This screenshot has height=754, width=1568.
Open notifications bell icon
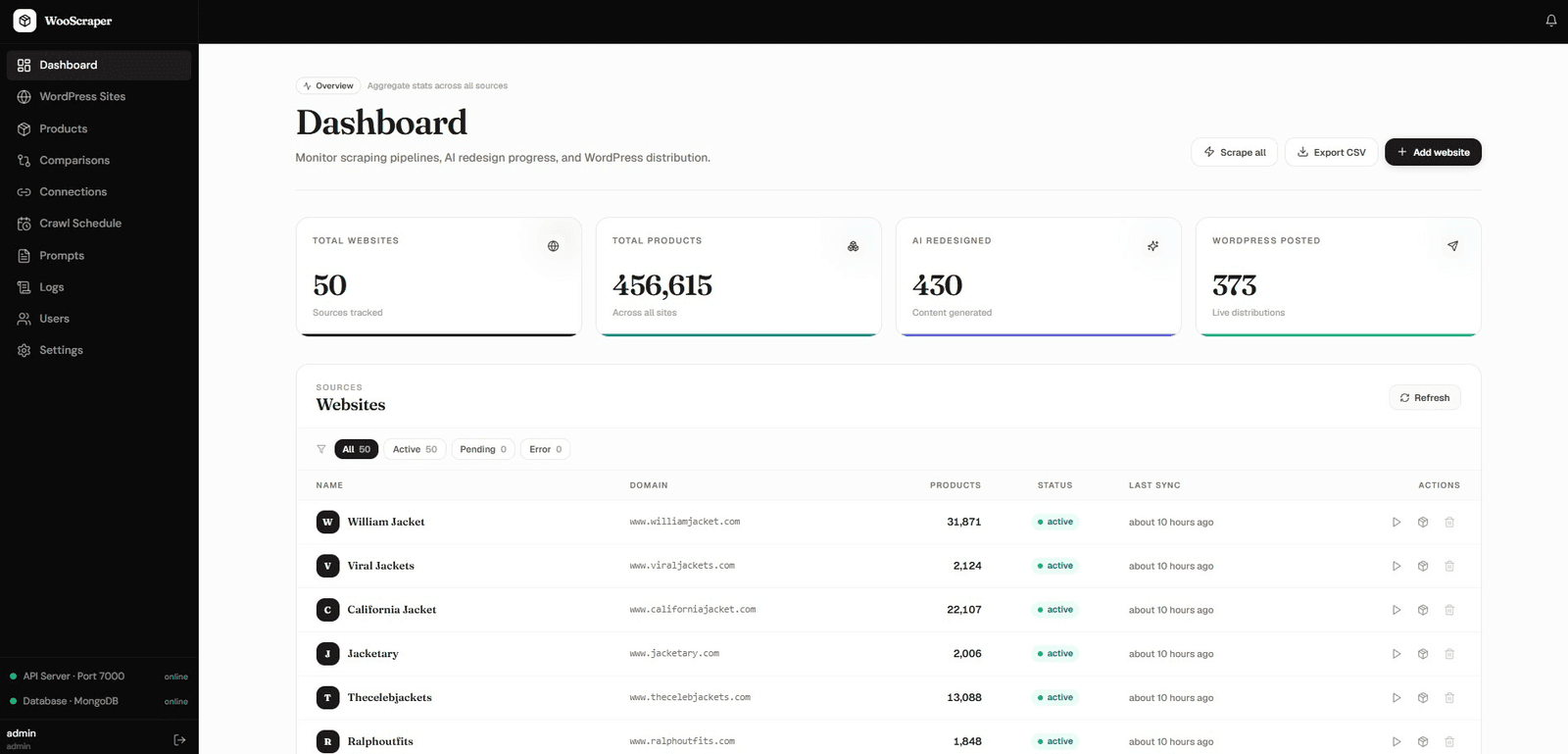[1551, 21]
